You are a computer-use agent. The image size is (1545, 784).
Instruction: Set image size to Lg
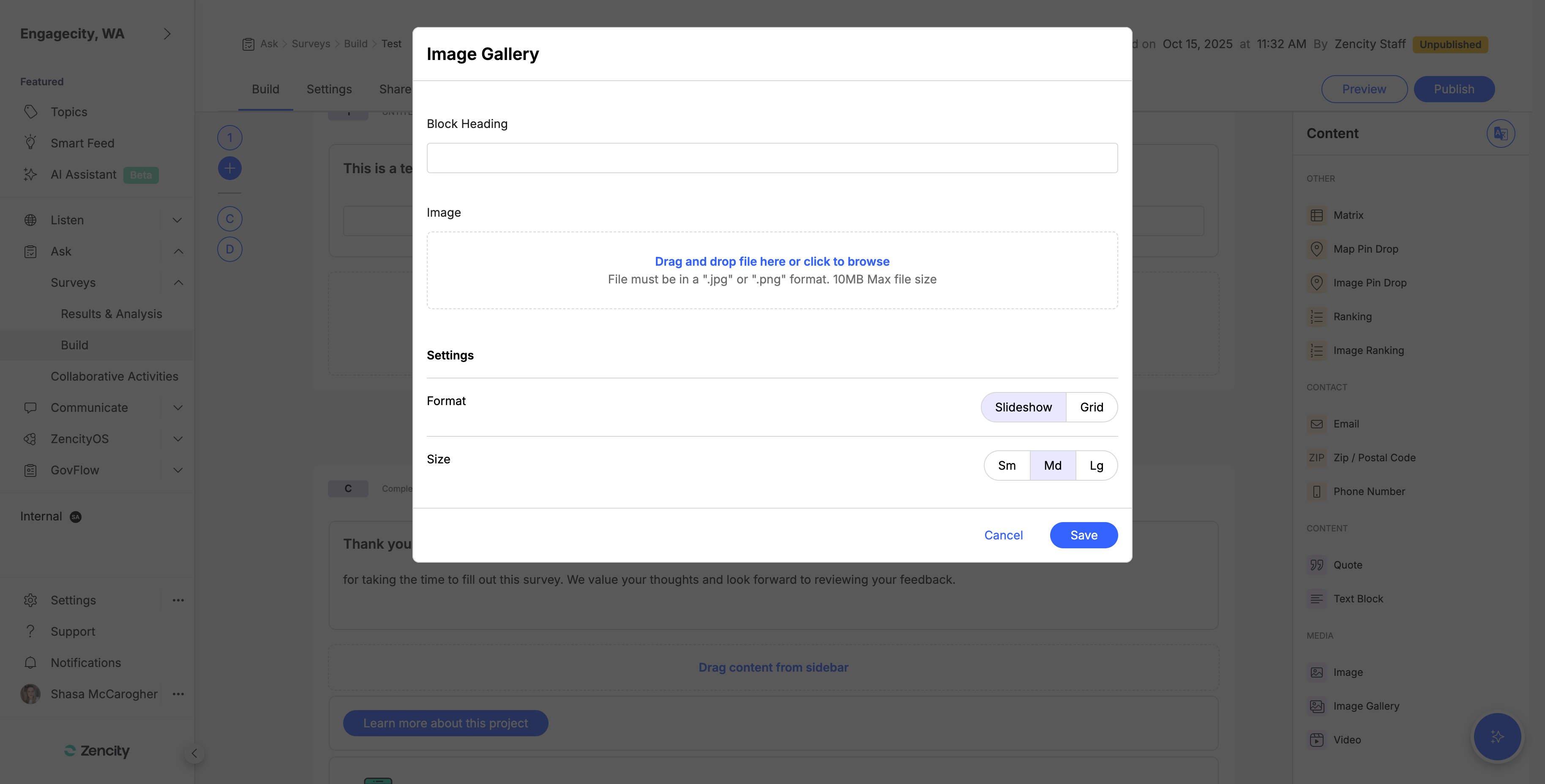click(1096, 465)
